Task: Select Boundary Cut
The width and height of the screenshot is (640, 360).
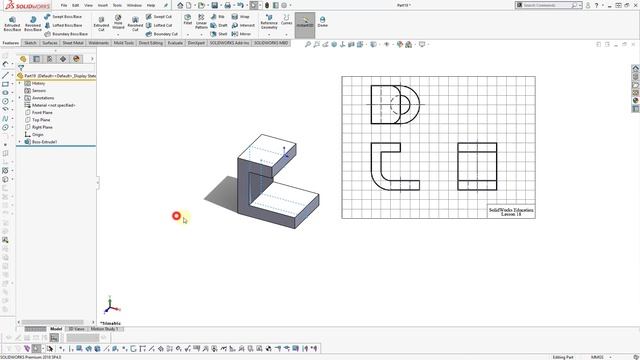Action: 162,34
